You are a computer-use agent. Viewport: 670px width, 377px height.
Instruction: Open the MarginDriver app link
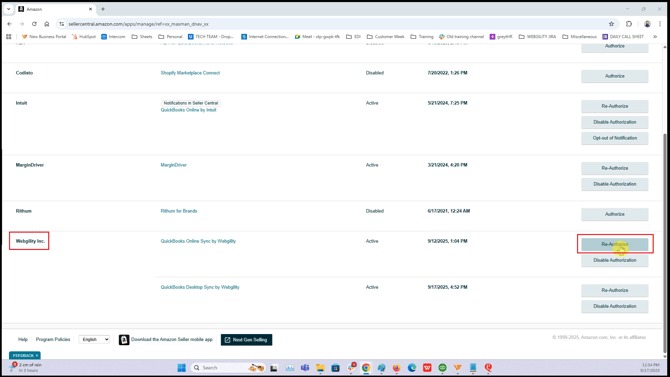(173, 165)
